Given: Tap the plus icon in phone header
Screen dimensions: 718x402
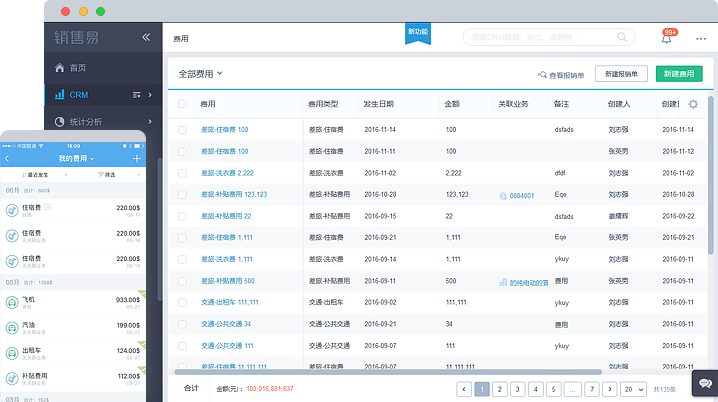Looking at the screenshot, I should tap(136, 158).
